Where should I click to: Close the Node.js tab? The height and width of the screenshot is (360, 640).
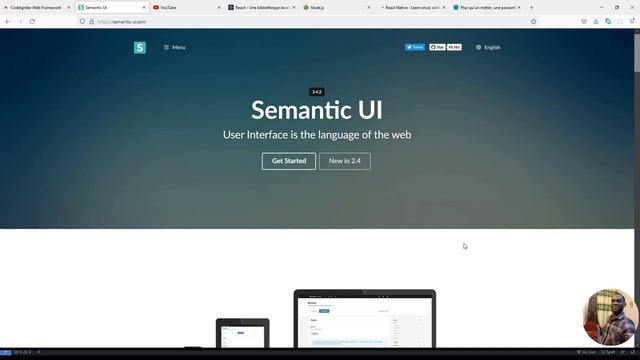click(369, 7)
